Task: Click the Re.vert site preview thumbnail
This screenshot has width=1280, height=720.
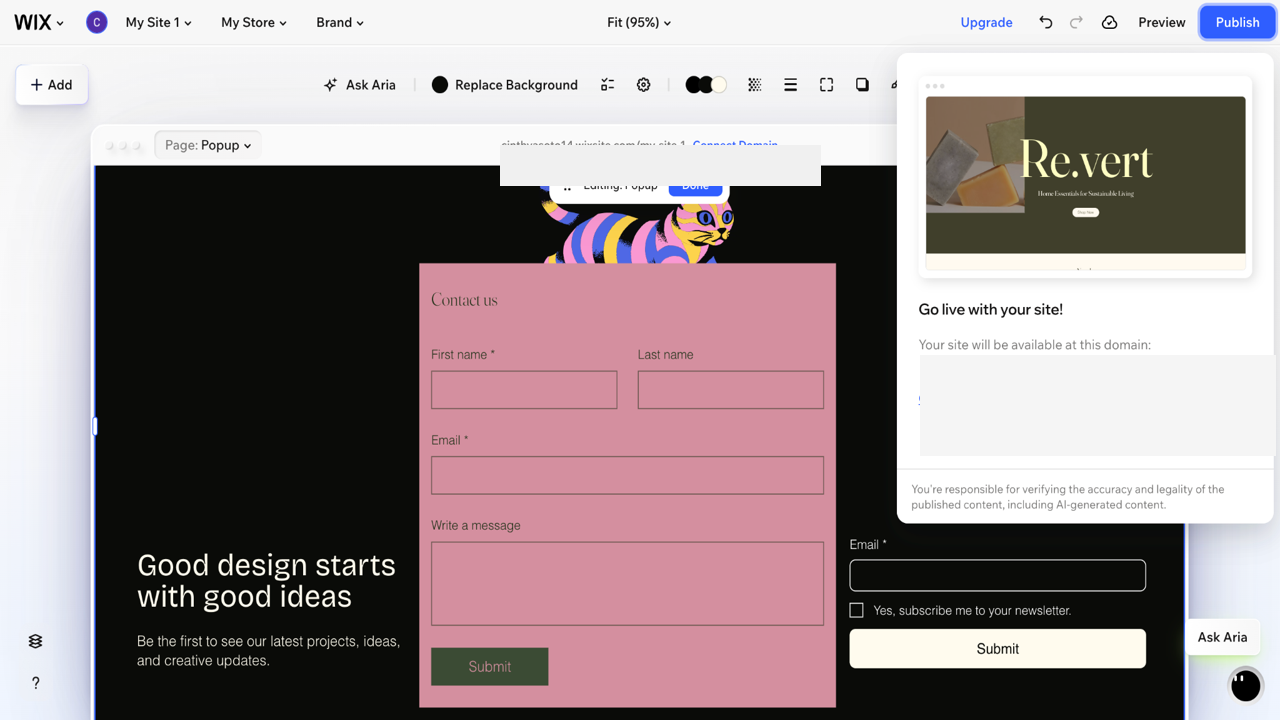Action: (x=1085, y=175)
